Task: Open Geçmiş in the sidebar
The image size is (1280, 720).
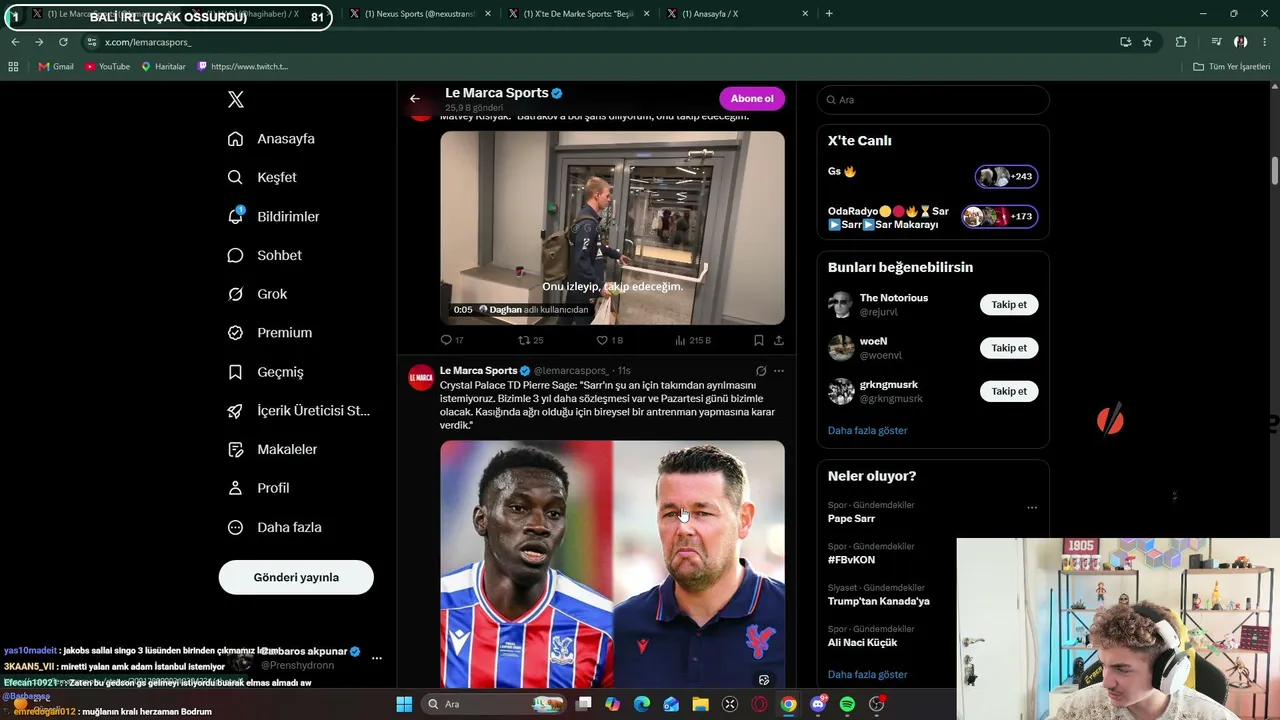Action: coord(265,372)
